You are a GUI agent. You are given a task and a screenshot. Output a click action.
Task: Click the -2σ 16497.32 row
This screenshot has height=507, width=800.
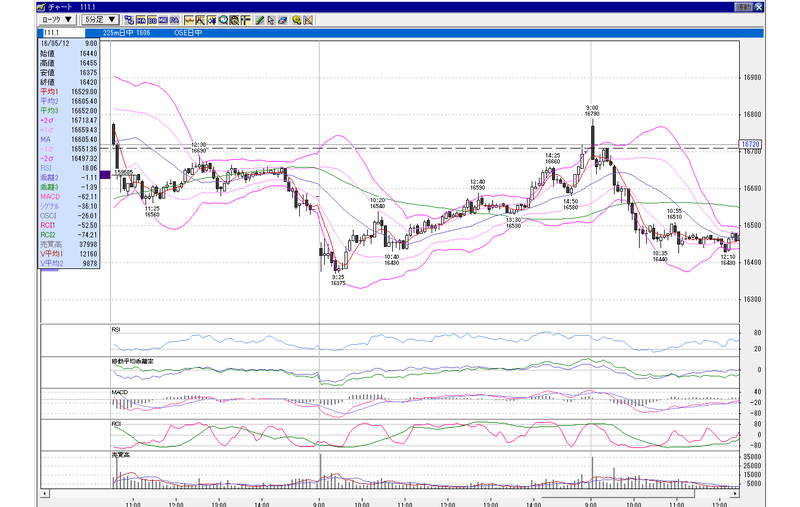click(69, 159)
